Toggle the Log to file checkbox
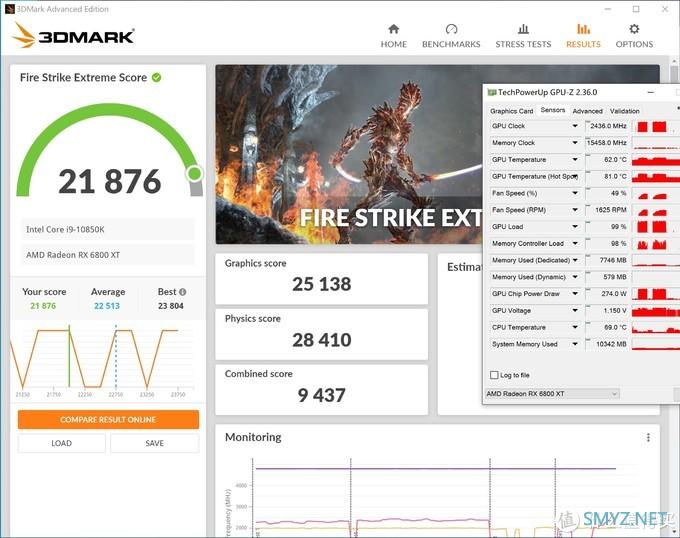The image size is (680, 538). (494, 375)
